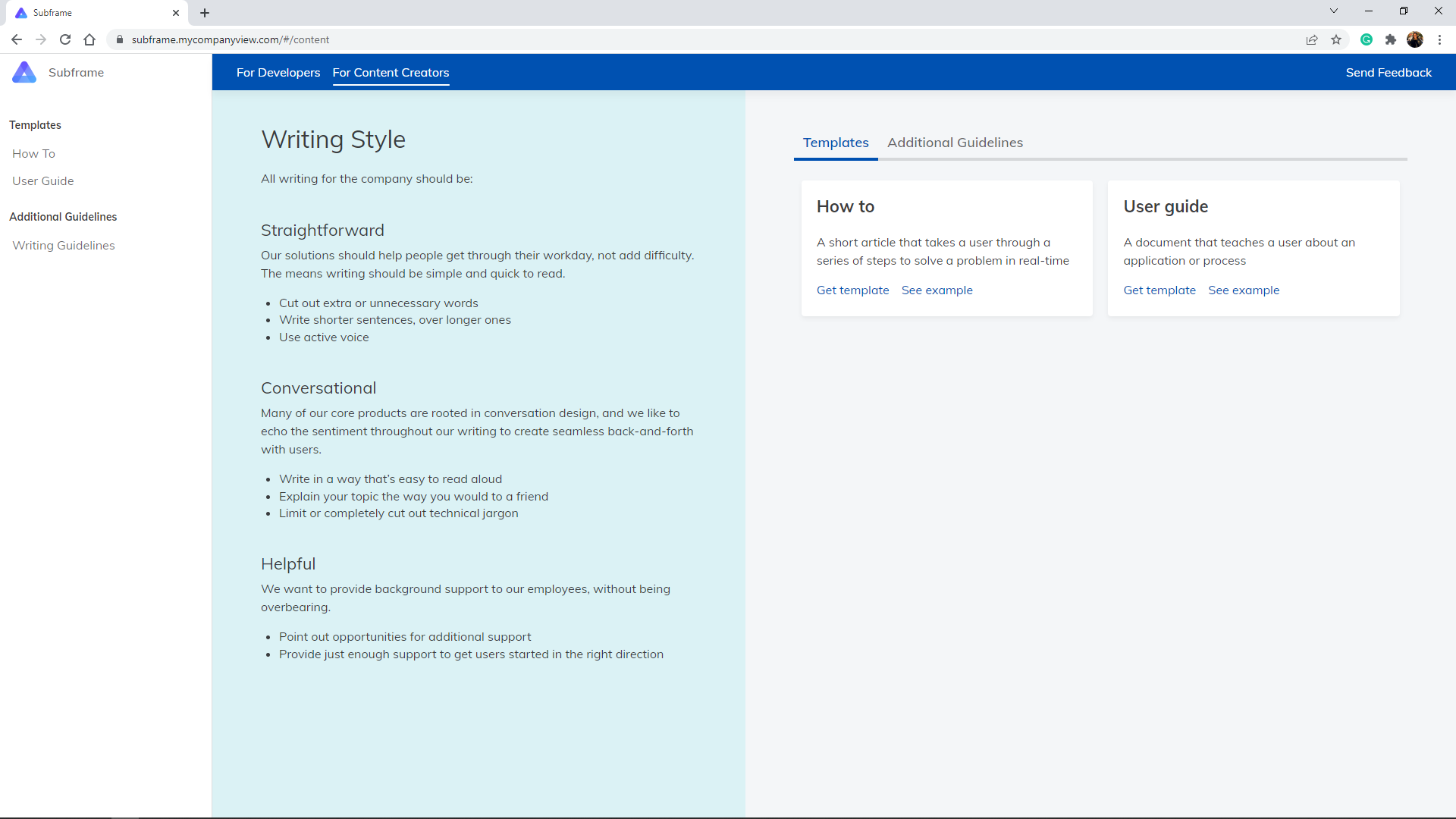Image resolution: width=1456 pixels, height=819 pixels.
Task: Click the share page icon in address bar
Action: [x=1312, y=39]
